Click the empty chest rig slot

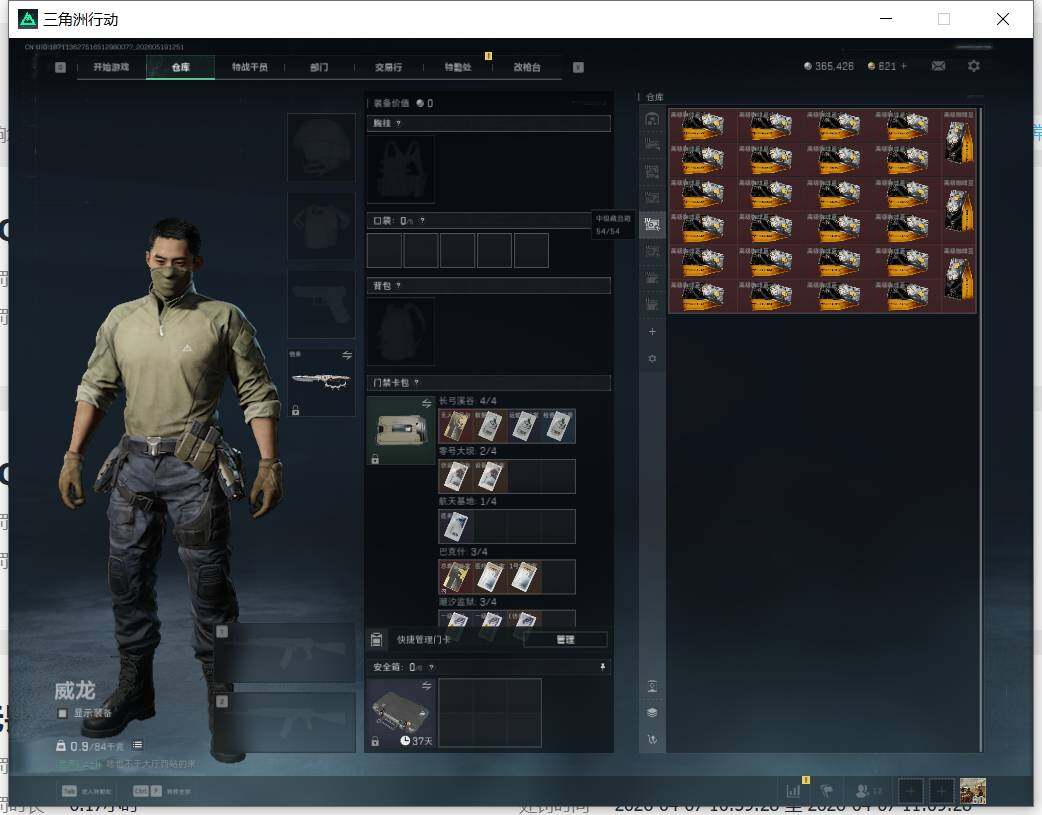[401, 170]
